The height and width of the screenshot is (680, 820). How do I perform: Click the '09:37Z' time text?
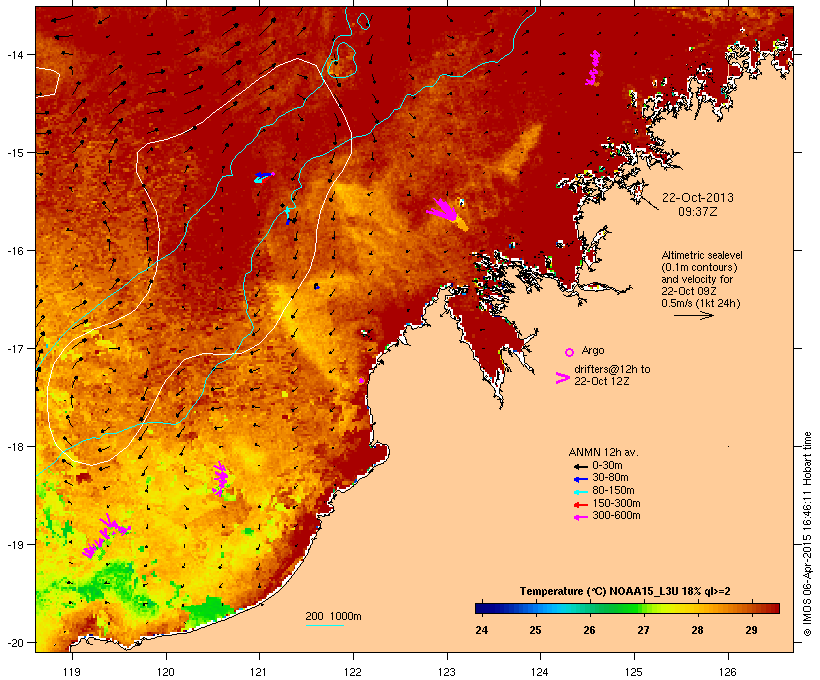tap(698, 212)
